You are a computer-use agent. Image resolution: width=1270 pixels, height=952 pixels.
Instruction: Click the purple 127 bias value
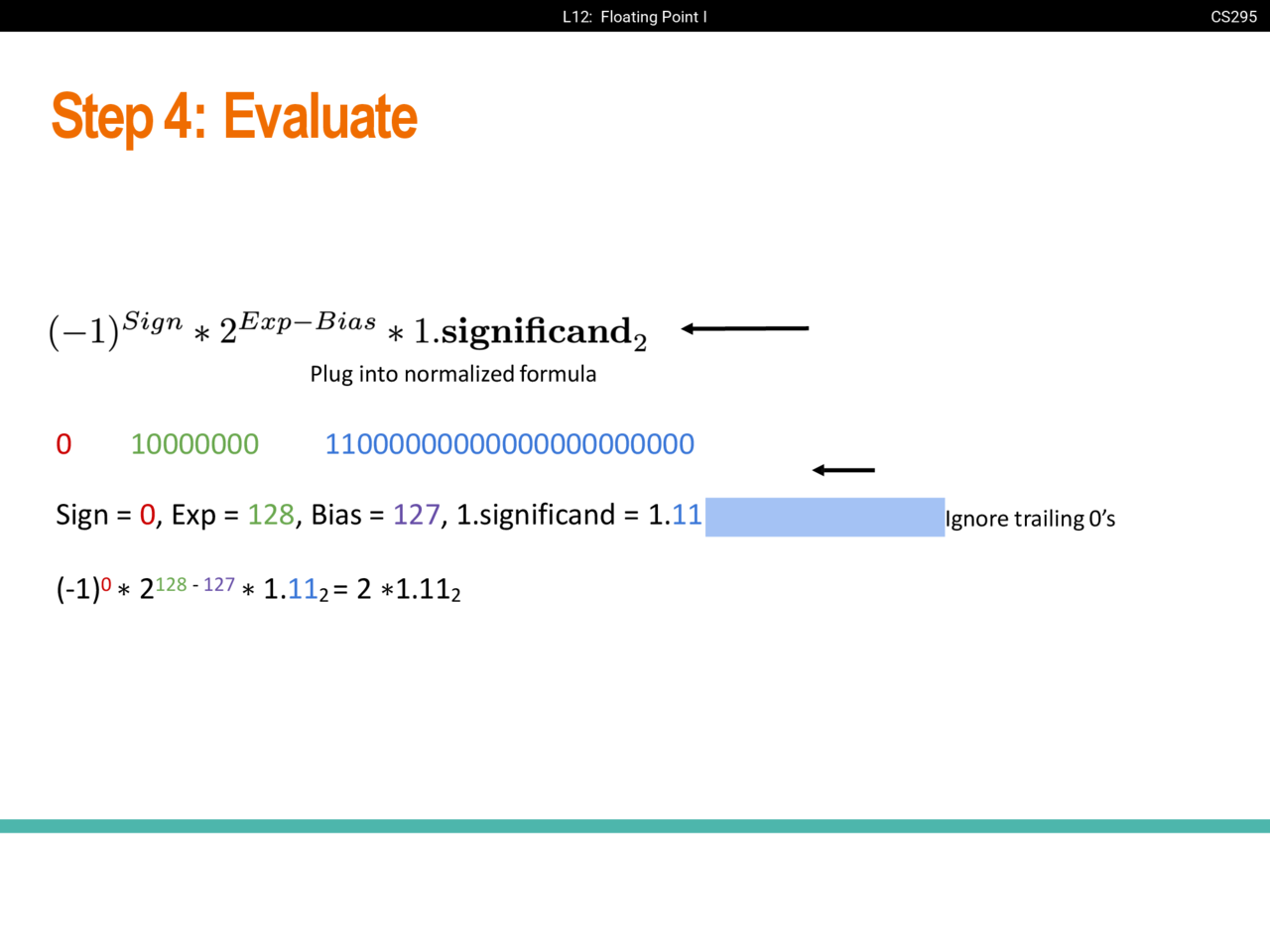(x=416, y=515)
